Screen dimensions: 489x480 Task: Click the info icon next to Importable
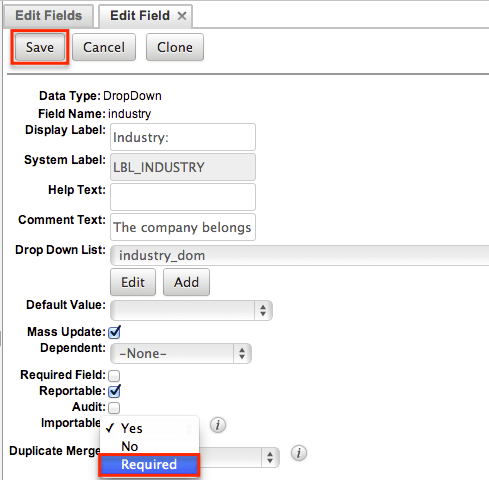point(218,425)
